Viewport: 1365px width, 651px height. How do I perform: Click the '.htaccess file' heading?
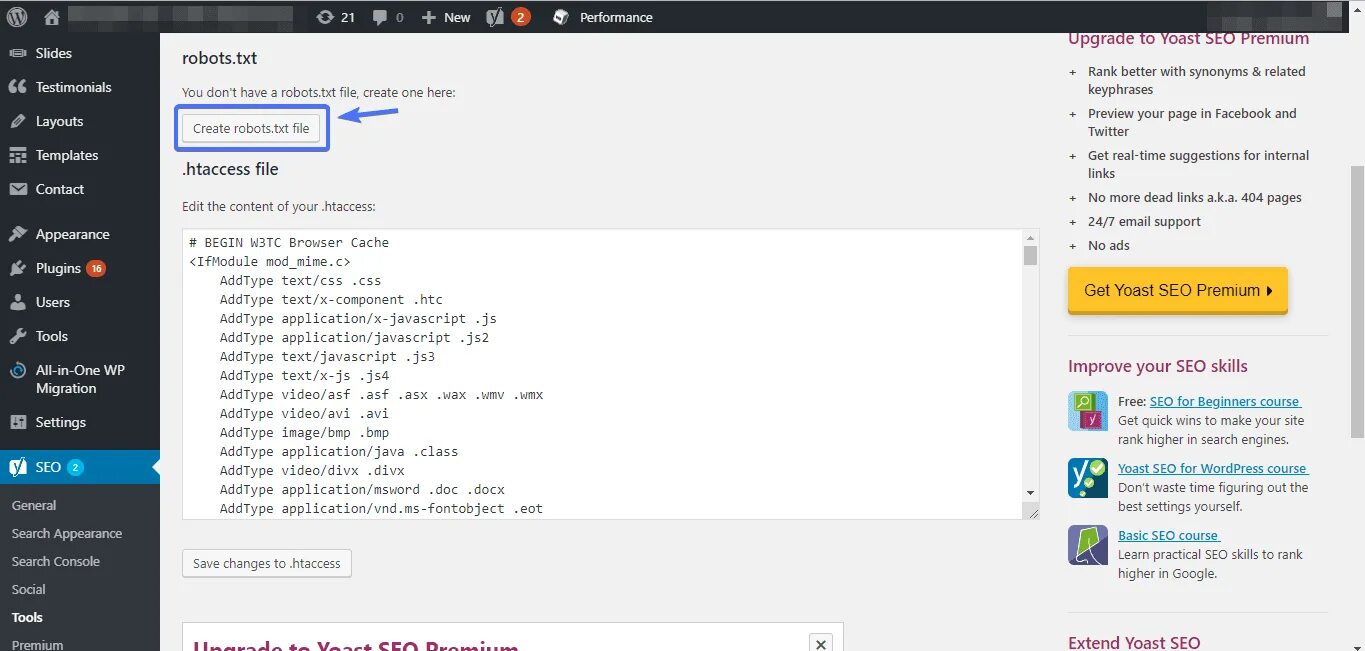pos(230,169)
